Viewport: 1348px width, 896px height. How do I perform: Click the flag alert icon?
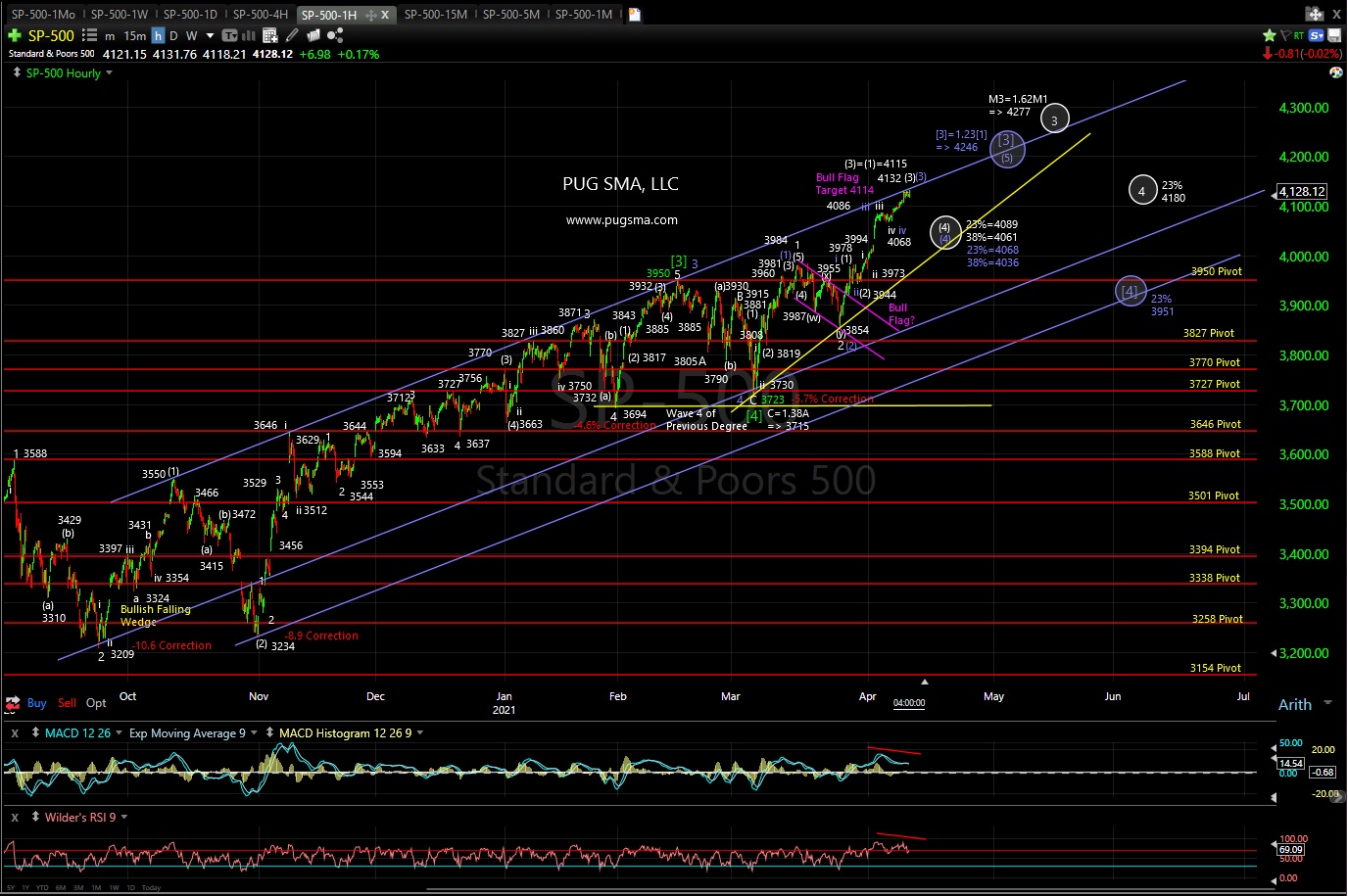1284,35
